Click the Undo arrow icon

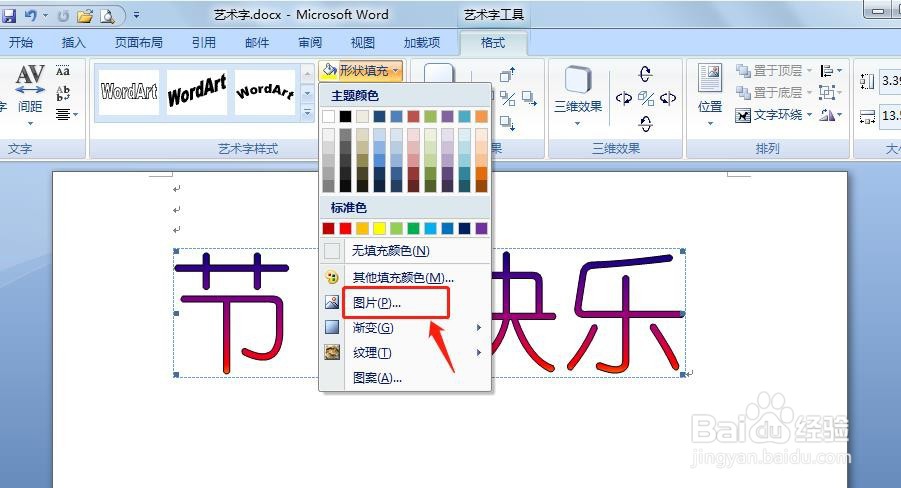31,16
